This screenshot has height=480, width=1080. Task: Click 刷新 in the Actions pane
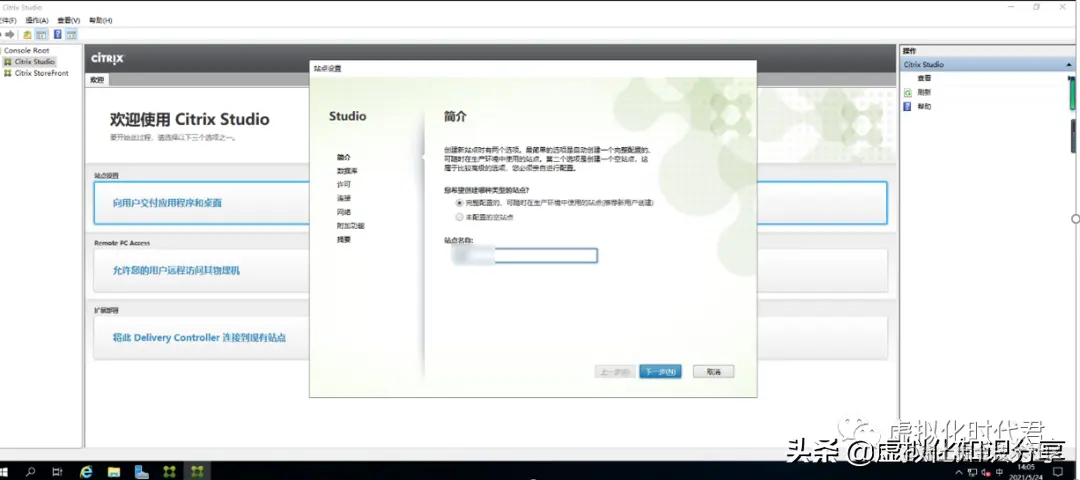coord(924,92)
